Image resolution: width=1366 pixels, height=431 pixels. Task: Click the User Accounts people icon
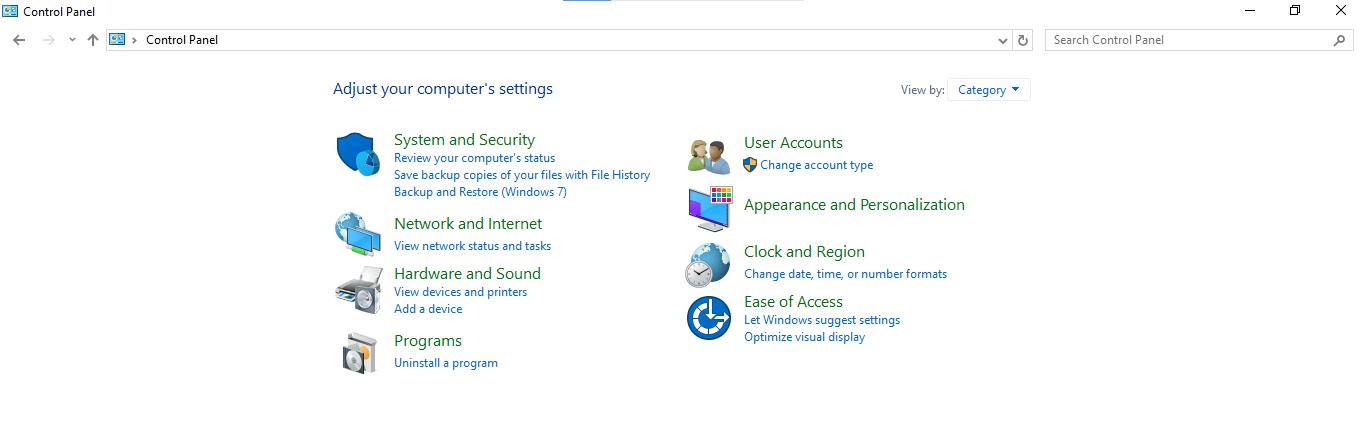[x=709, y=155]
